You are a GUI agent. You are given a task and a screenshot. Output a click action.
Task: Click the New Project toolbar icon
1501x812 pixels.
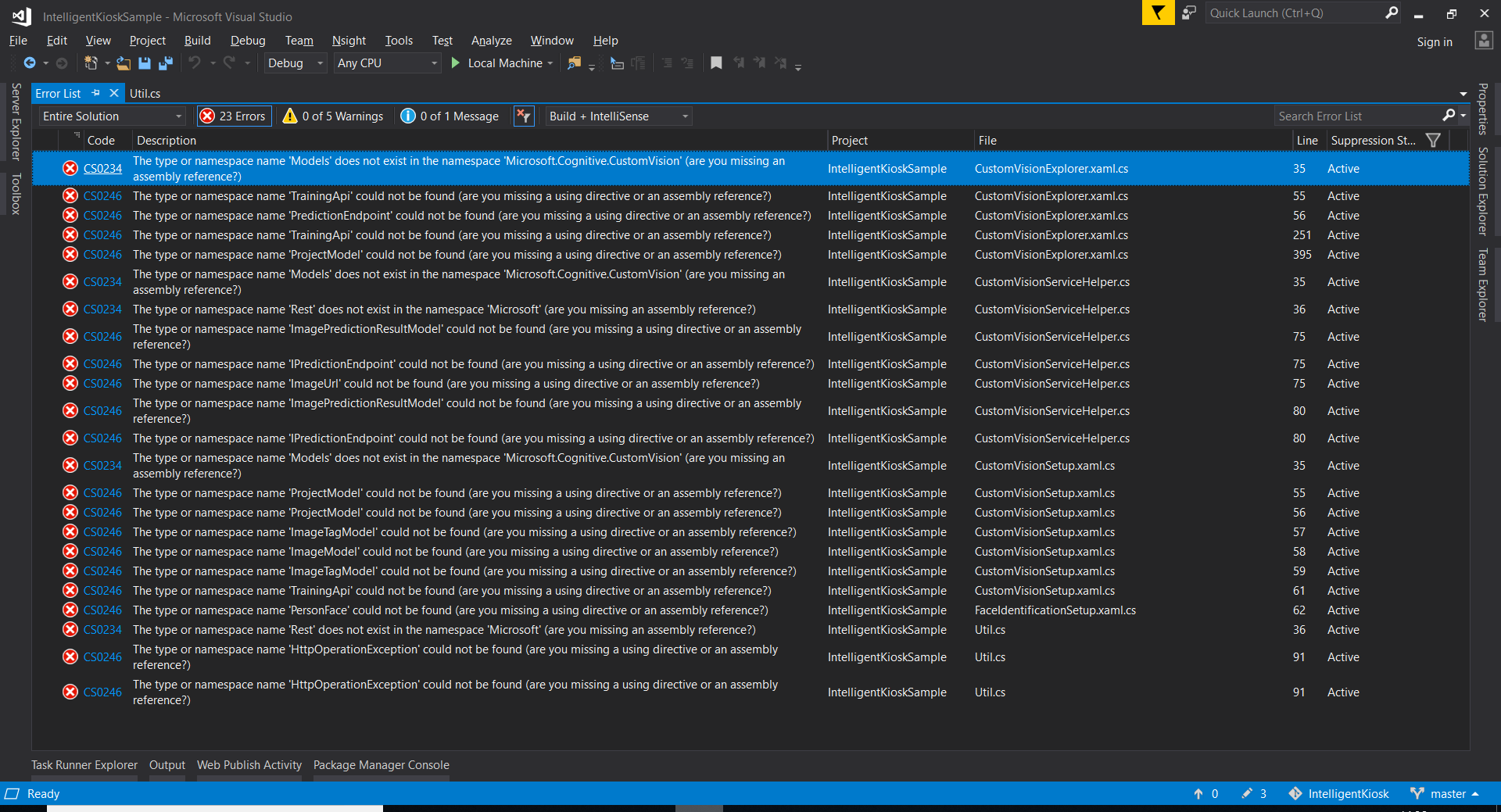(x=91, y=63)
